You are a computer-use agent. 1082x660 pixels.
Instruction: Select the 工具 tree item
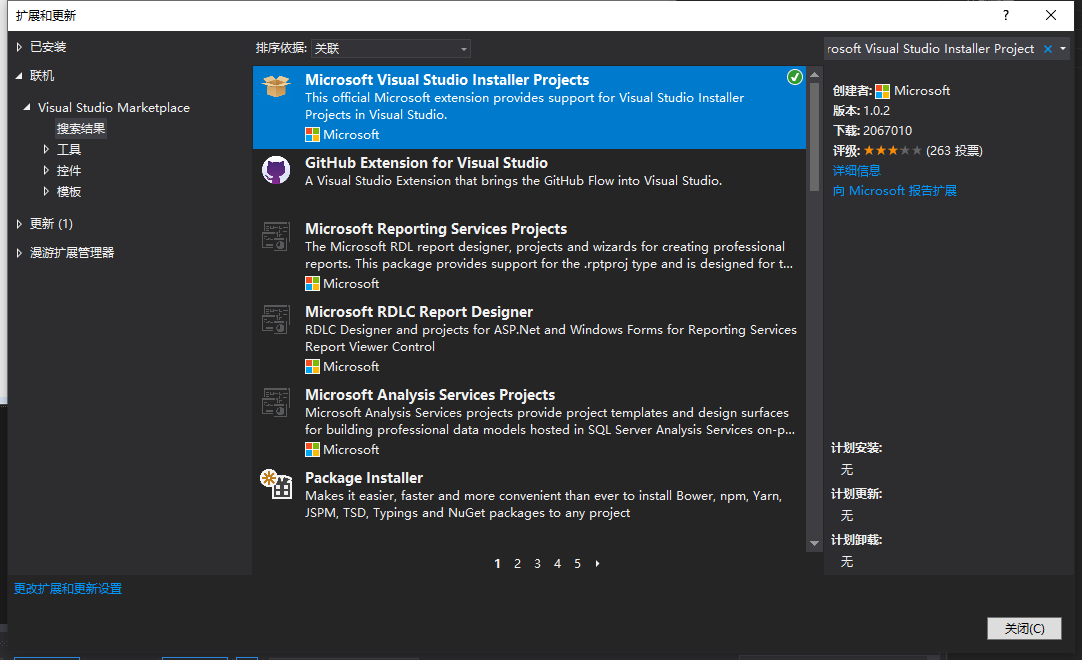pyautogui.click(x=69, y=150)
